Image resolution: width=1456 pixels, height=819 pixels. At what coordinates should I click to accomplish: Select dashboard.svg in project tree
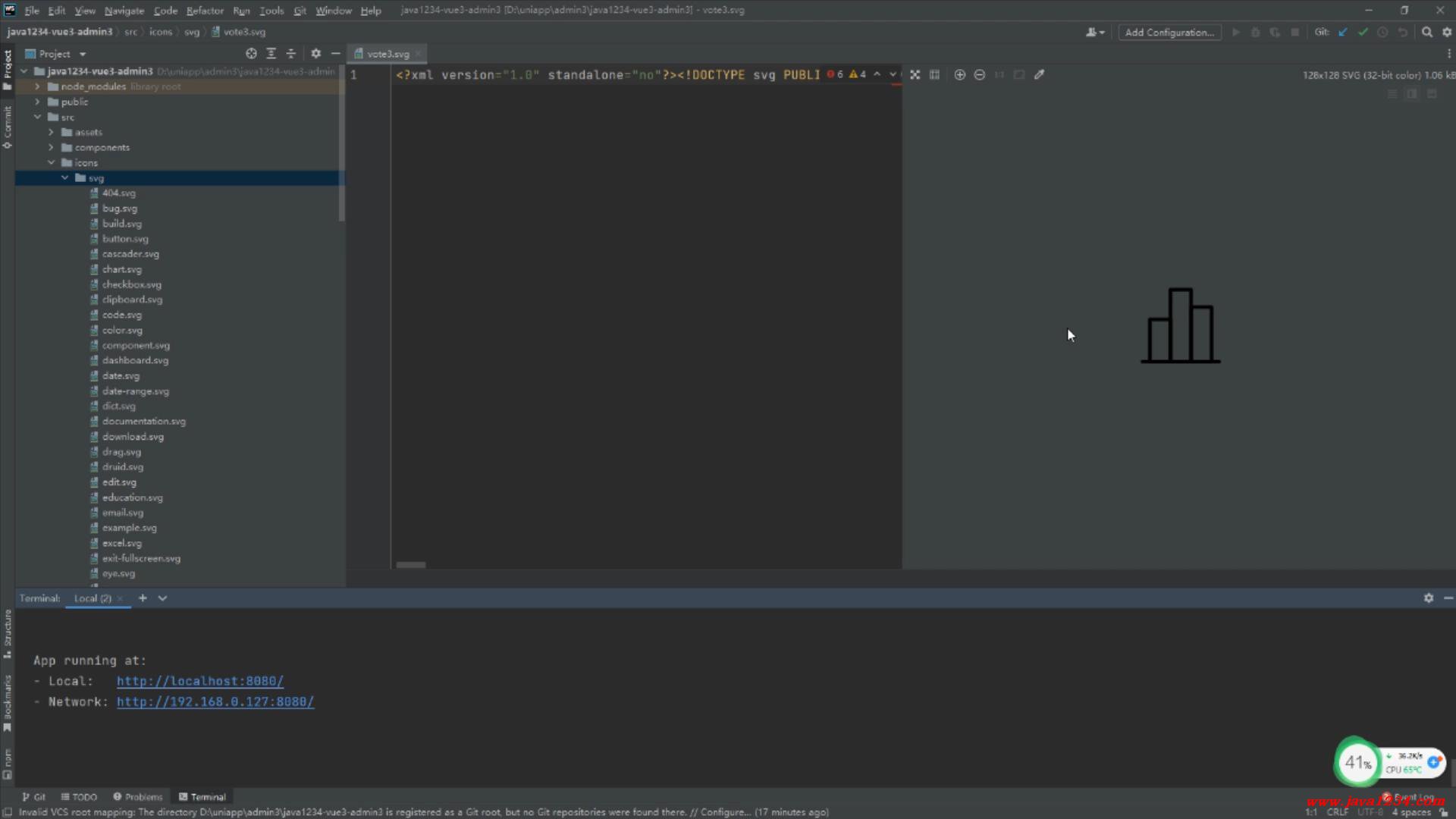pos(135,360)
